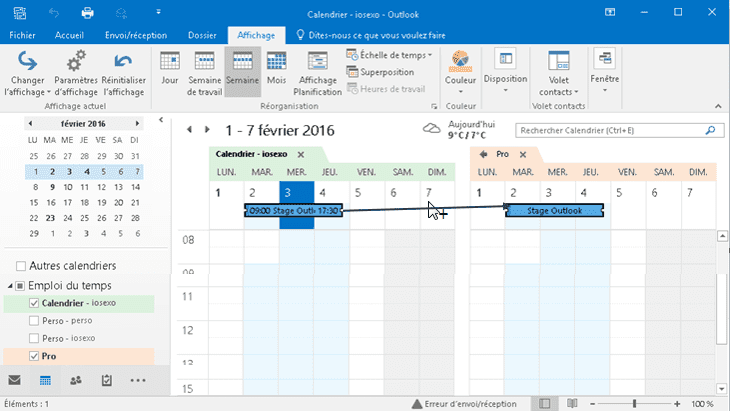
Task: Collapse the folder pane arrow
Action: pyautogui.click(x=161, y=120)
